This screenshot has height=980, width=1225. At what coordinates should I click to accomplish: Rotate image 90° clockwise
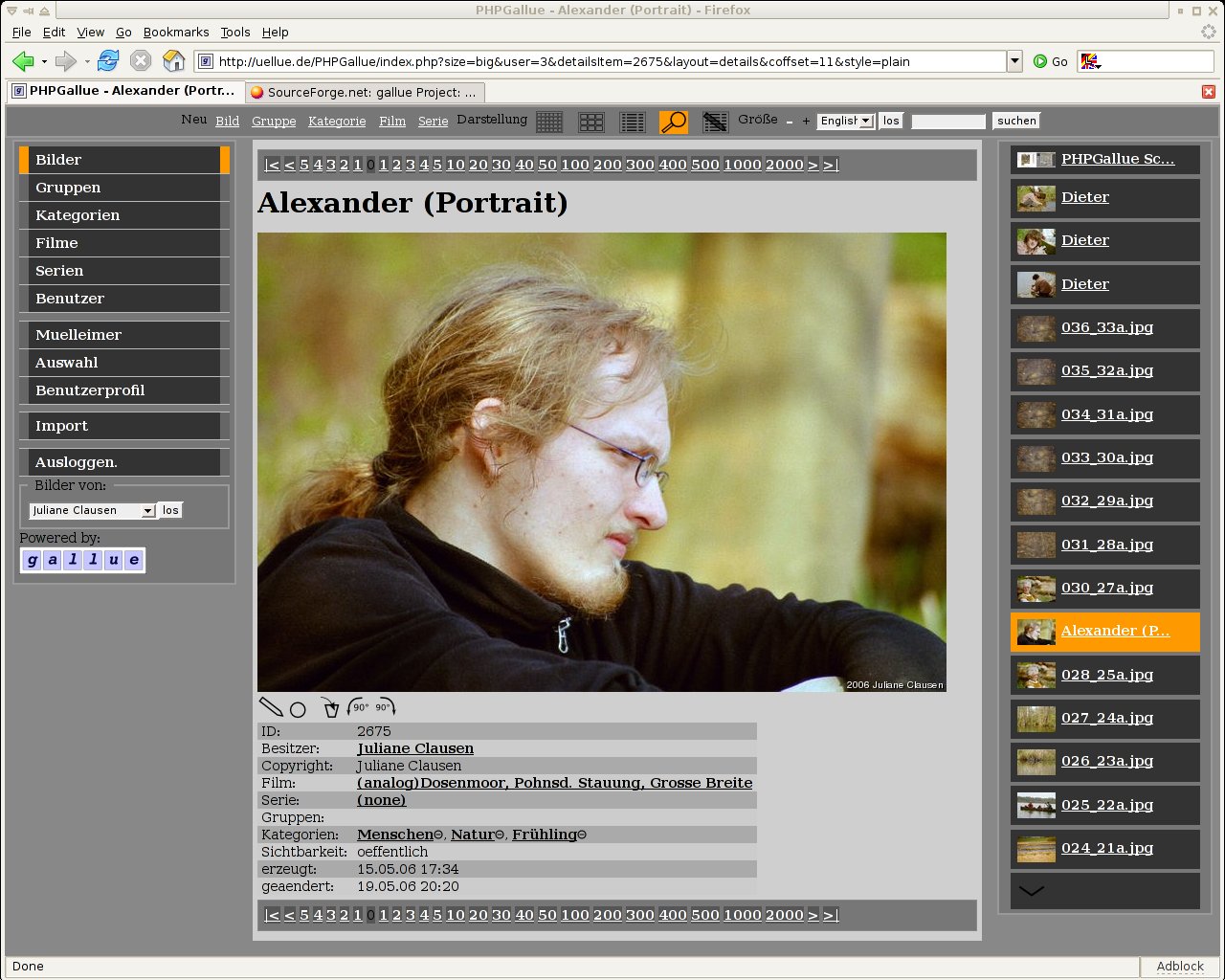tap(385, 707)
